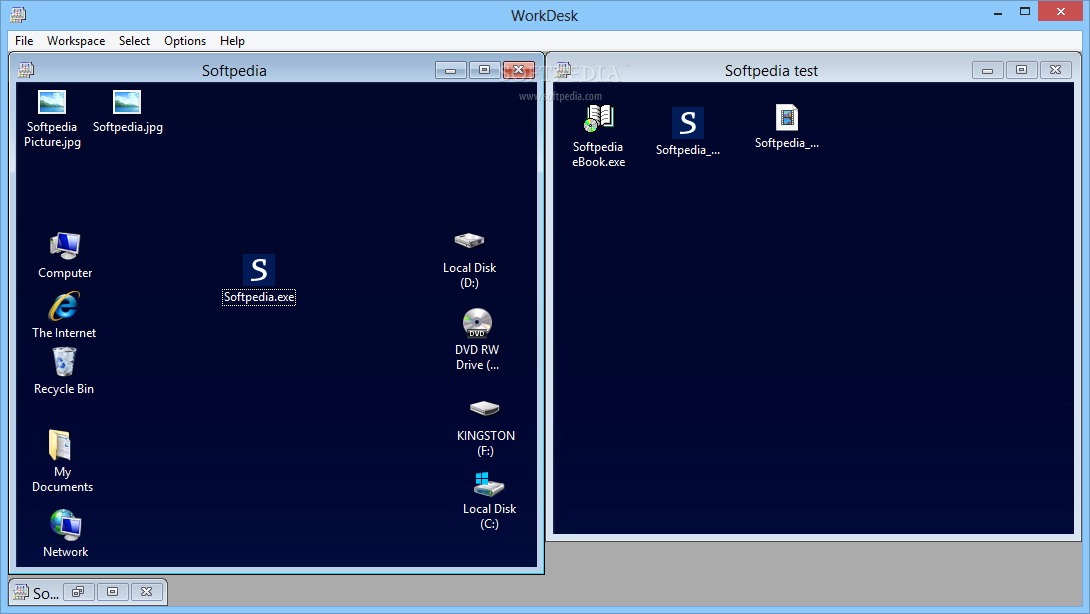Select the video file Softpedia_ icon in Softpedia test
The image size is (1090, 614).
click(x=787, y=118)
